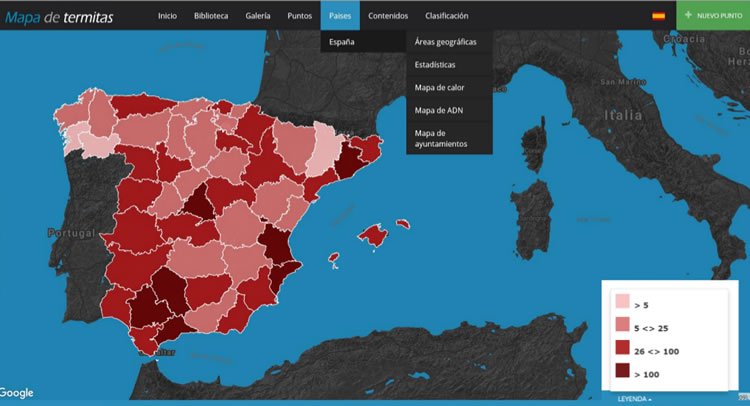Viewport: 750px width, 406px height.
Task: Expand the Países dropdown menu
Action: pyautogui.click(x=340, y=16)
